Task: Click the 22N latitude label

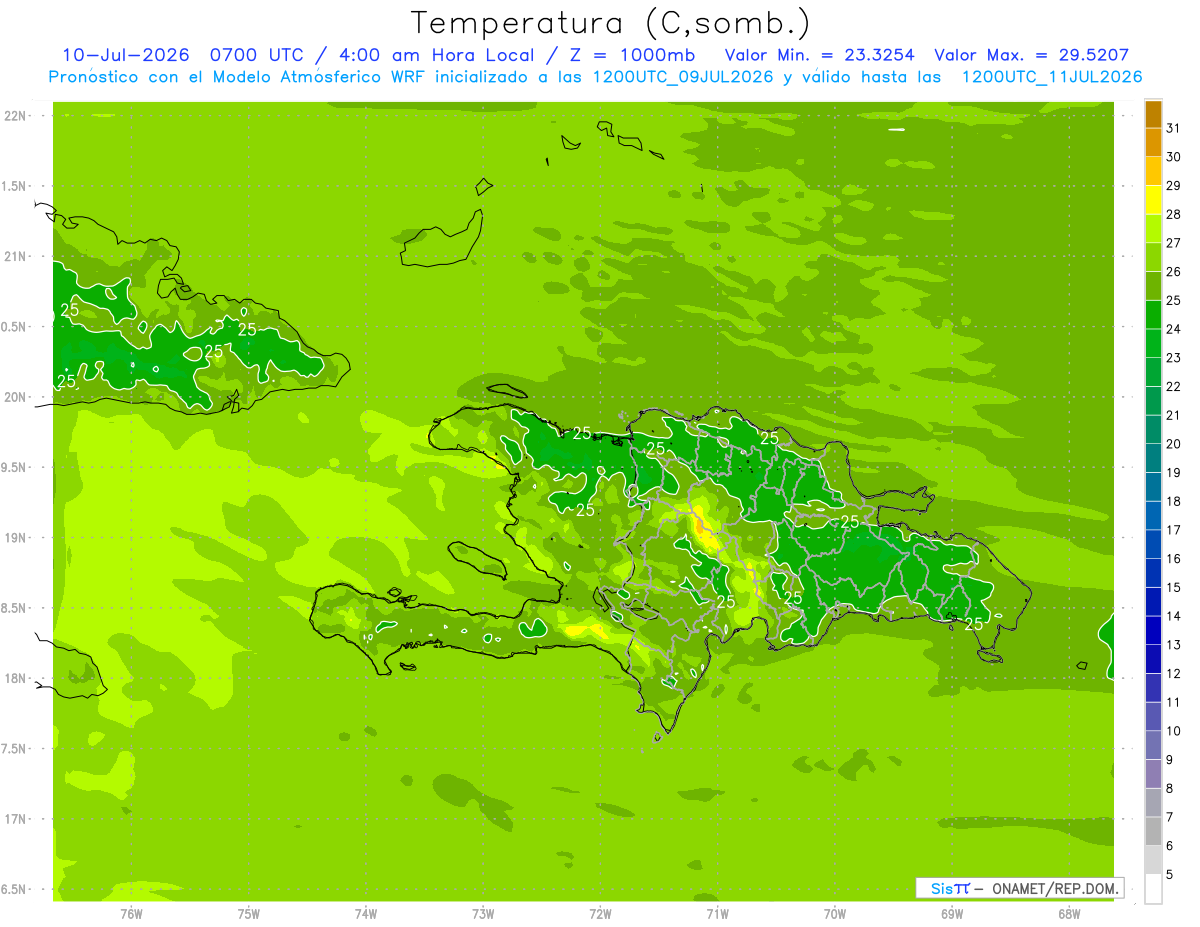Action: tap(14, 116)
